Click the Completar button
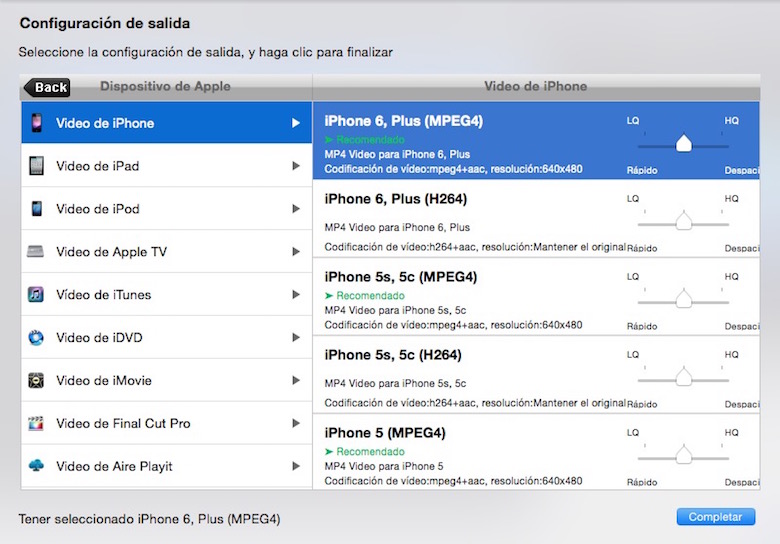The image size is (780, 544). [715, 517]
